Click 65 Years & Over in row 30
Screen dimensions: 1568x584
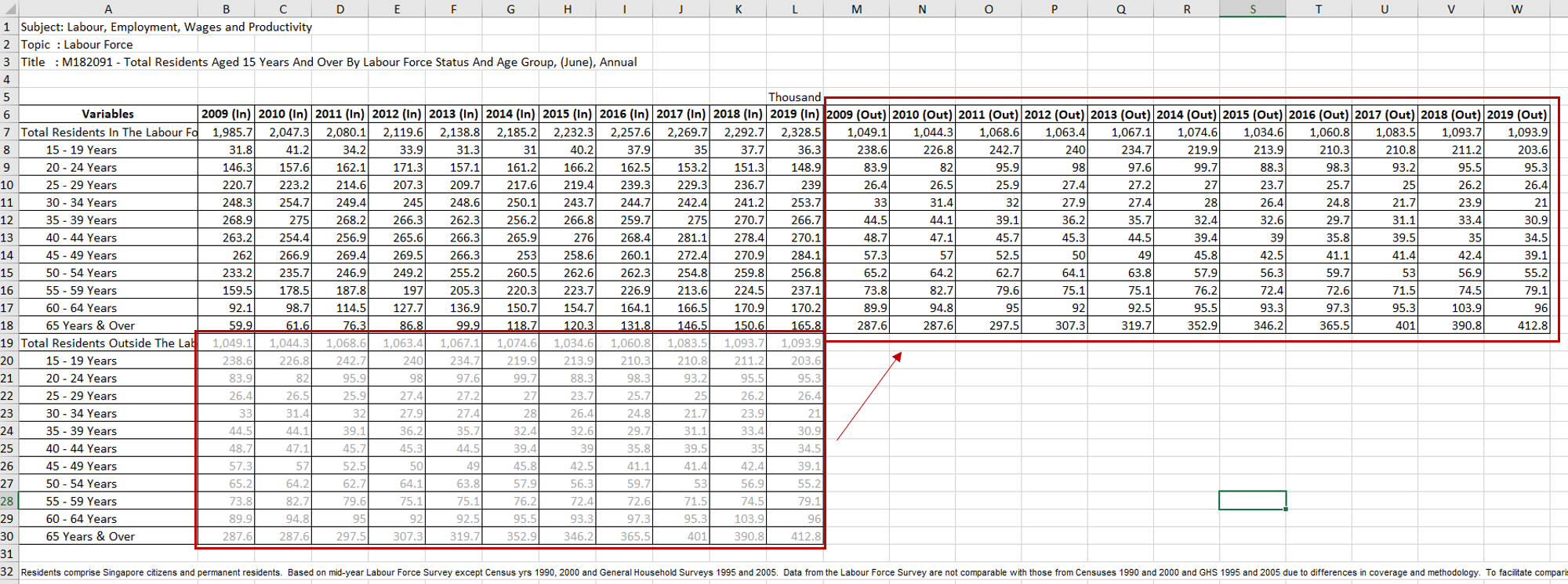(x=91, y=536)
